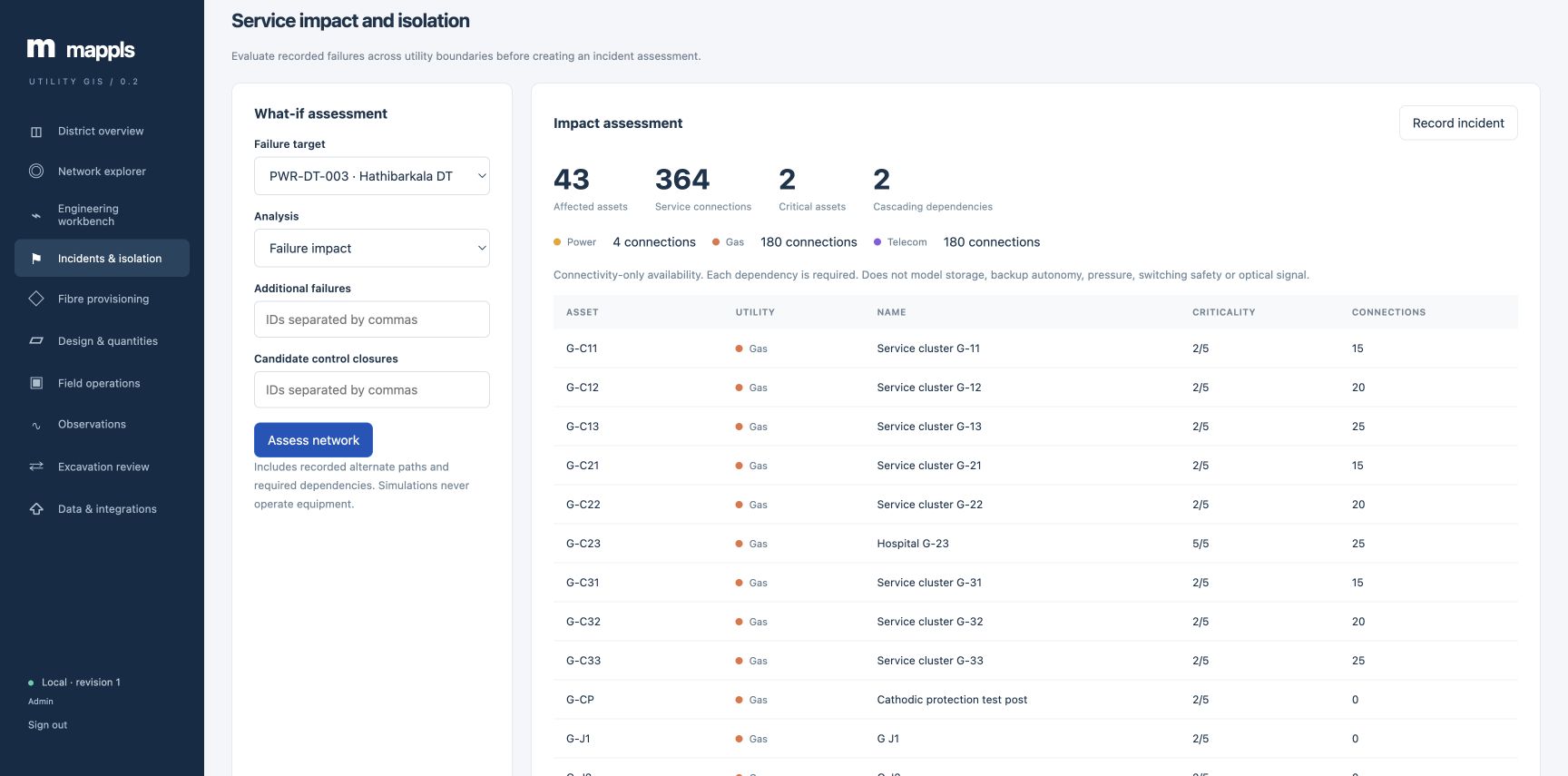Image resolution: width=1568 pixels, height=776 pixels.
Task: Click the Assess network button
Action: click(x=313, y=440)
